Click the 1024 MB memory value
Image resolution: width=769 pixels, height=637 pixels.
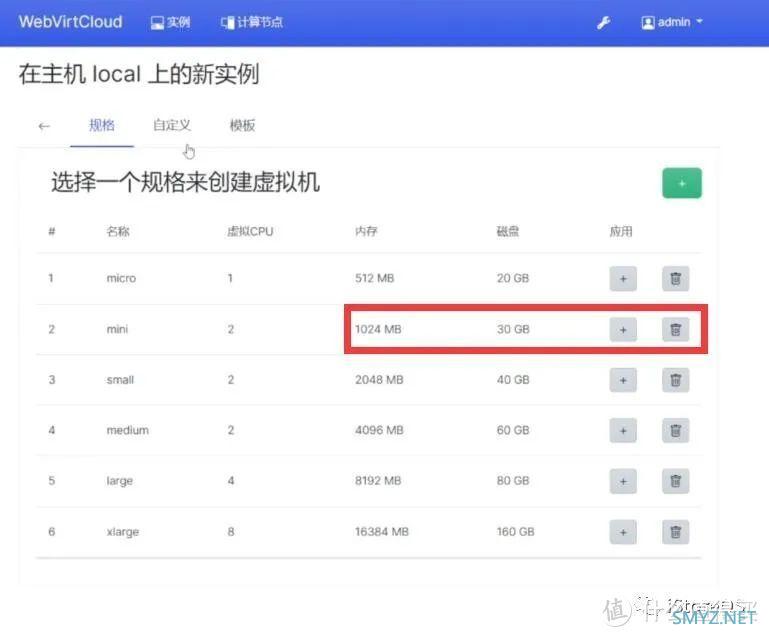(x=378, y=329)
